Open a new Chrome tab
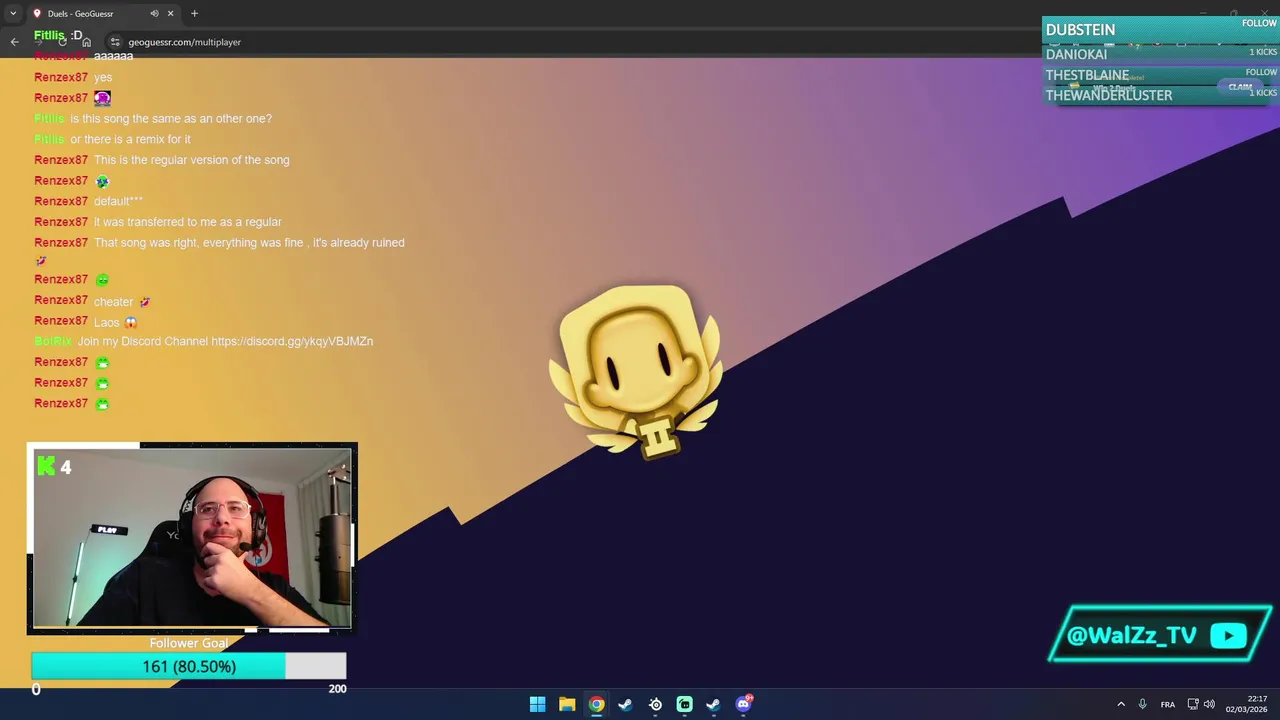Viewport: 1280px width, 720px height. click(x=194, y=14)
